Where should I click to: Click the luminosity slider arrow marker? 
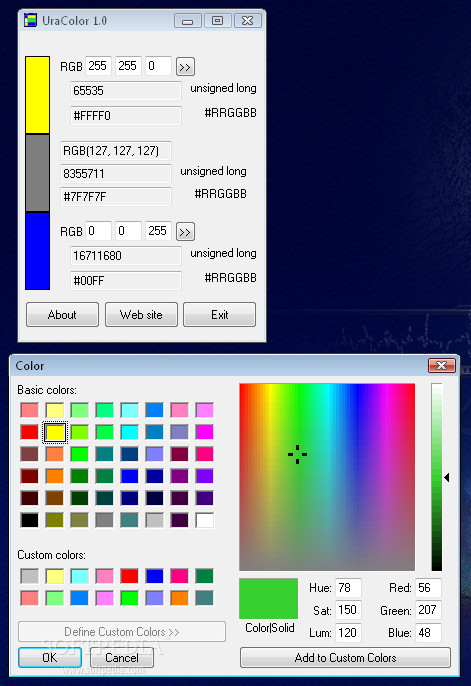(447, 477)
